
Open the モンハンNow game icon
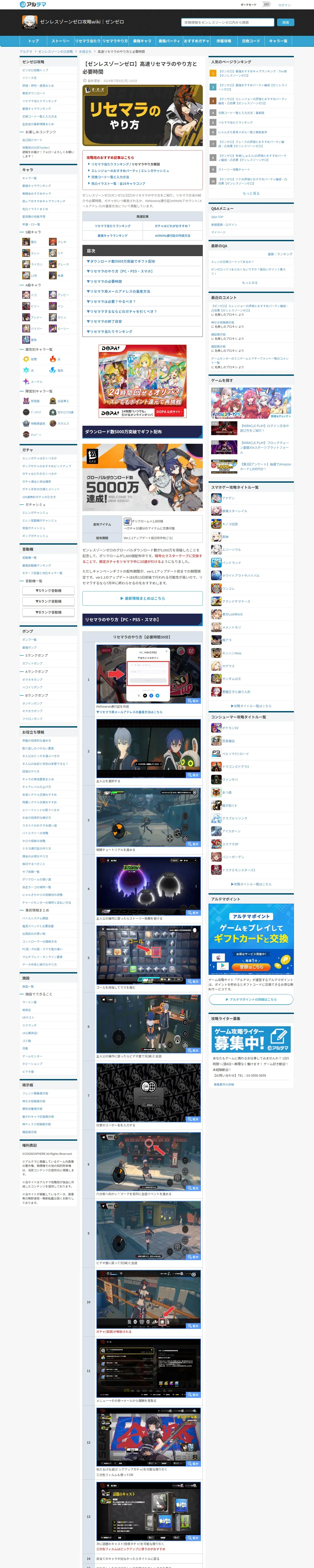coord(216,653)
